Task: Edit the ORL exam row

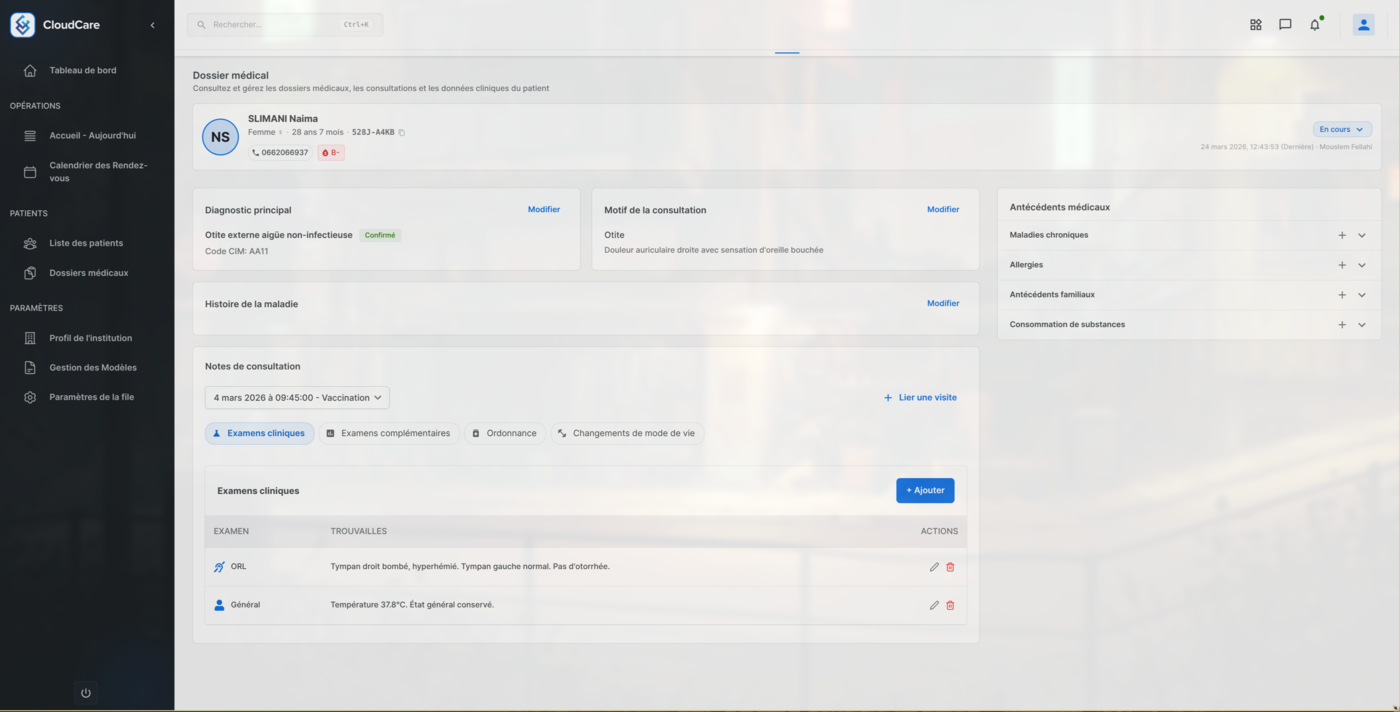Action: pyautogui.click(x=934, y=567)
